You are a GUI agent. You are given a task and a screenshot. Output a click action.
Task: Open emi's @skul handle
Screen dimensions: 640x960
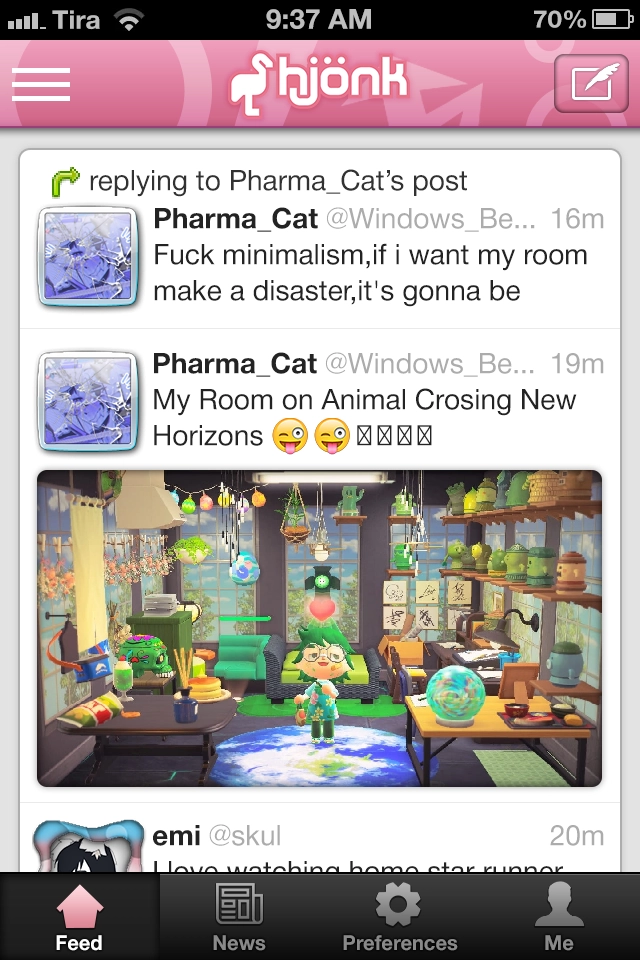point(245,836)
